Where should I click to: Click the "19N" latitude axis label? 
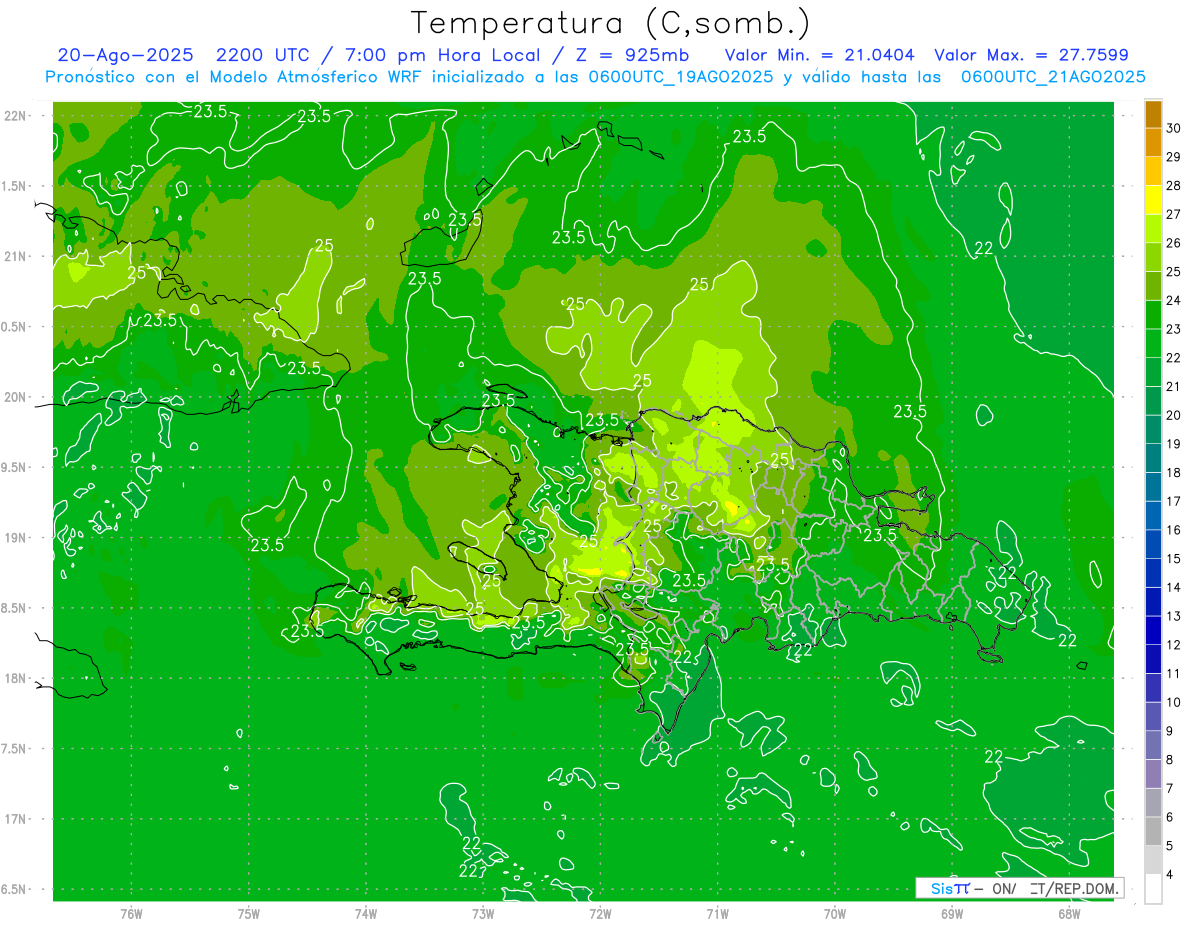[x=15, y=538]
